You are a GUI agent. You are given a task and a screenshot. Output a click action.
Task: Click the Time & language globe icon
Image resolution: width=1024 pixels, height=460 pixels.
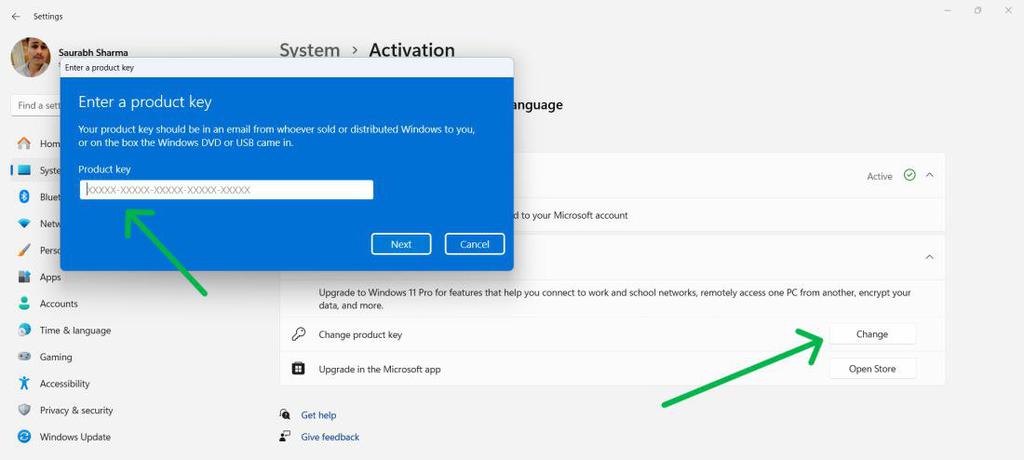tap(24, 330)
